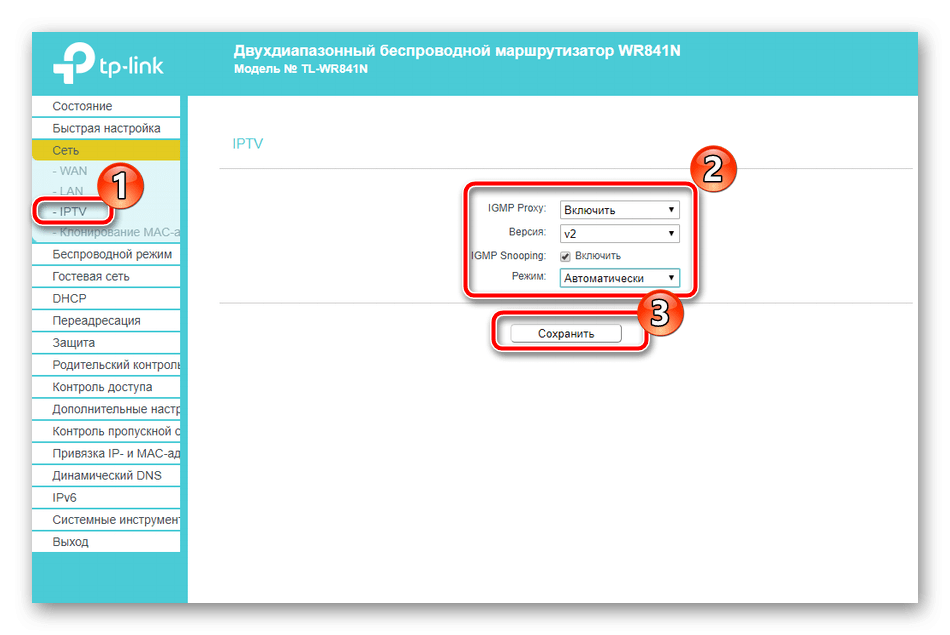
Task: Select Быстрая настройка in sidebar
Action: [106, 128]
